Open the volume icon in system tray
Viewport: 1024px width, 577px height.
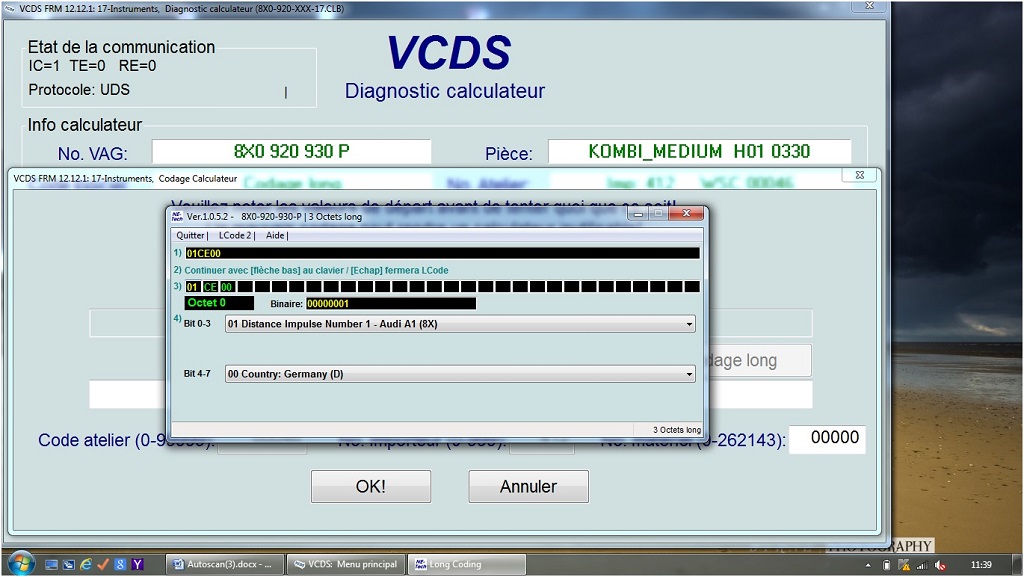(x=941, y=565)
